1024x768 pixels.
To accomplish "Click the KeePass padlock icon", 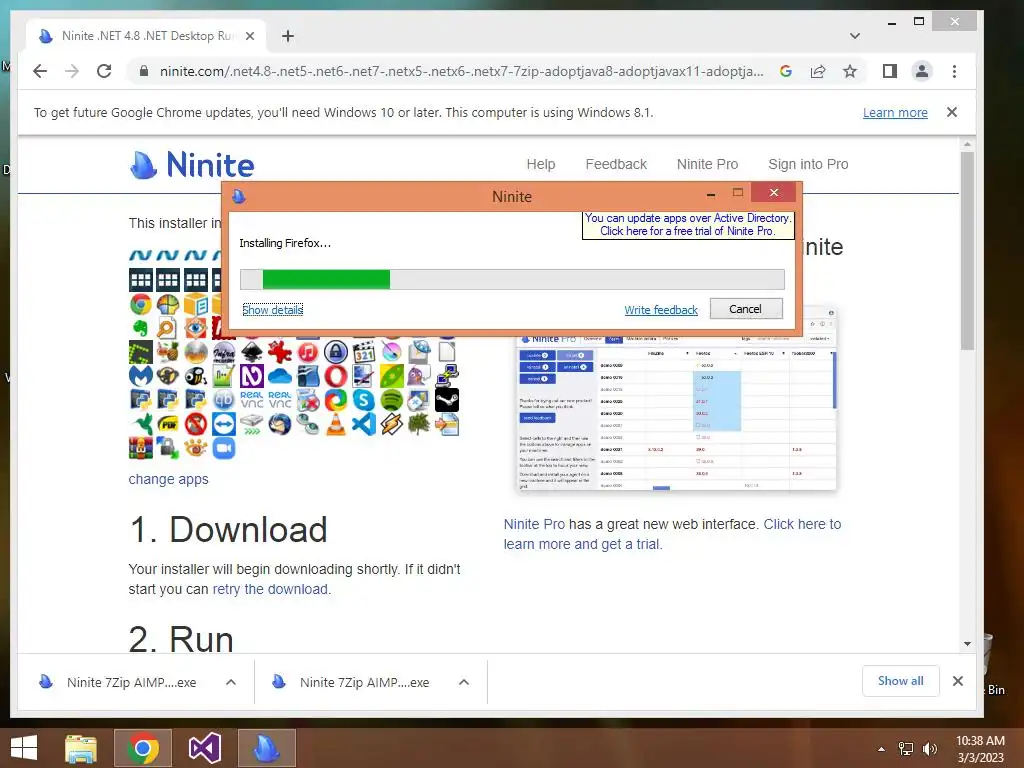I will point(336,352).
